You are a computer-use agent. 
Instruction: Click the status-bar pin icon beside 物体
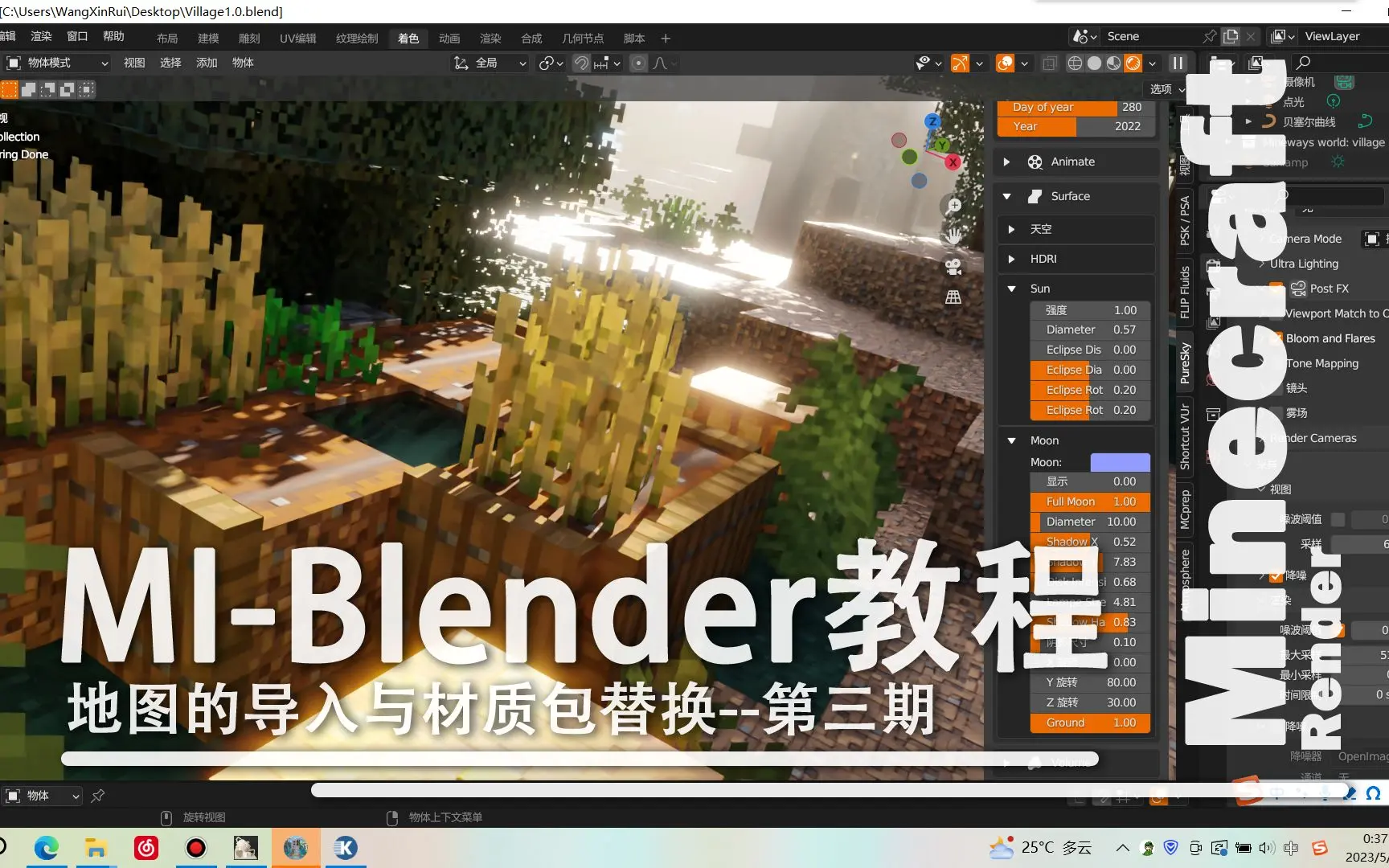tap(98, 796)
